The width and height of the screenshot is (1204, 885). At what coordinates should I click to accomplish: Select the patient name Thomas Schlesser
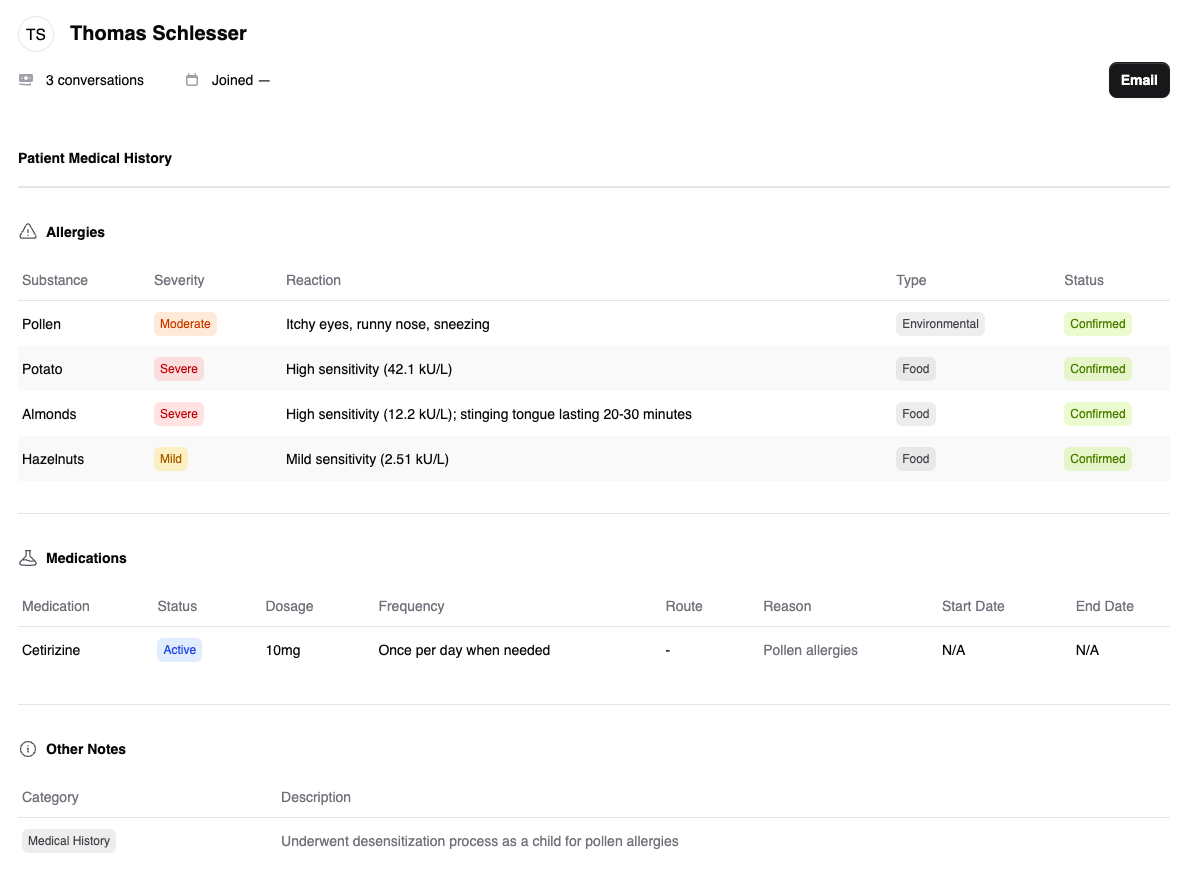(x=158, y=33)
